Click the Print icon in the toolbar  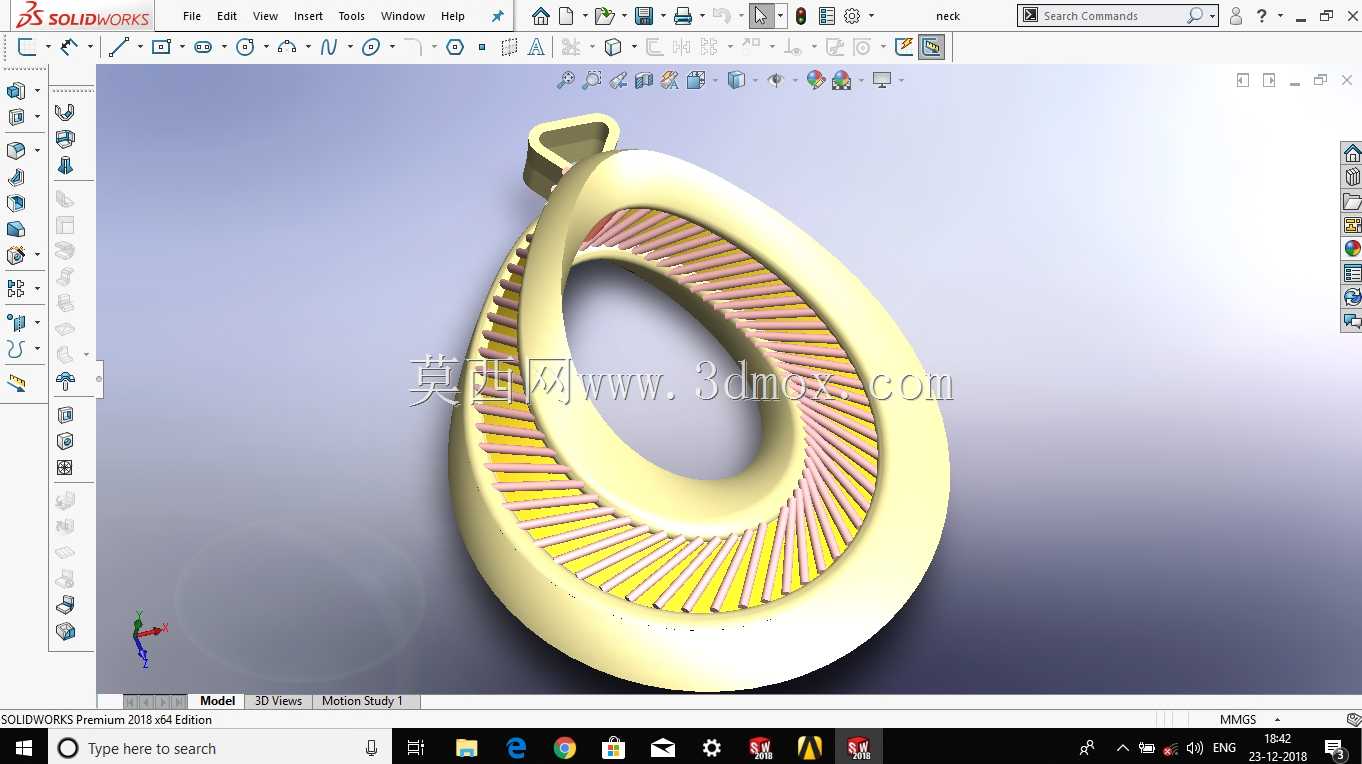[683, 16]
